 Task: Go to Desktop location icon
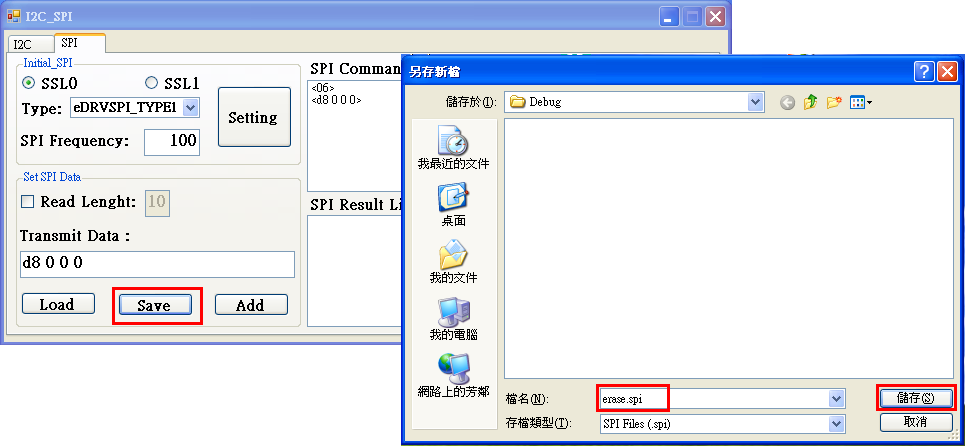453,198
